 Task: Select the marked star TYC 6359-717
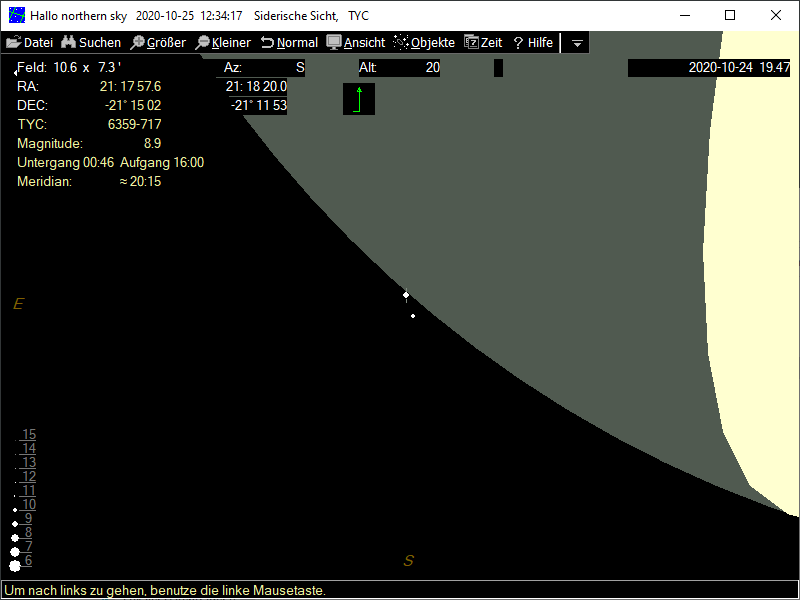pyautogui.click(x=406, y=295)
